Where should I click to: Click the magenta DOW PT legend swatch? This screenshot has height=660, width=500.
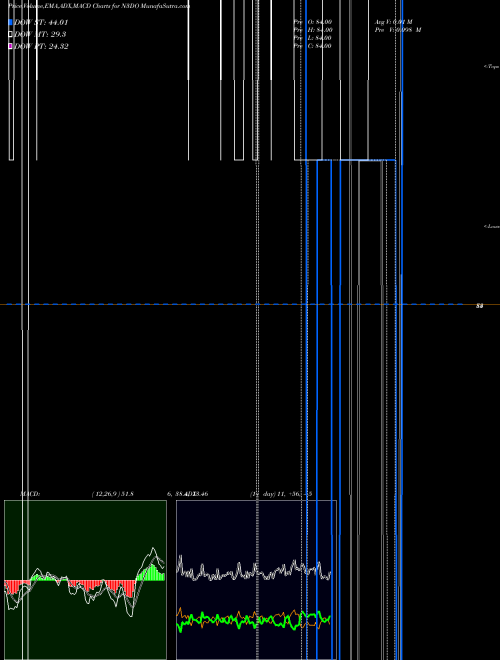pyautogui.click(x=11, y=46)
